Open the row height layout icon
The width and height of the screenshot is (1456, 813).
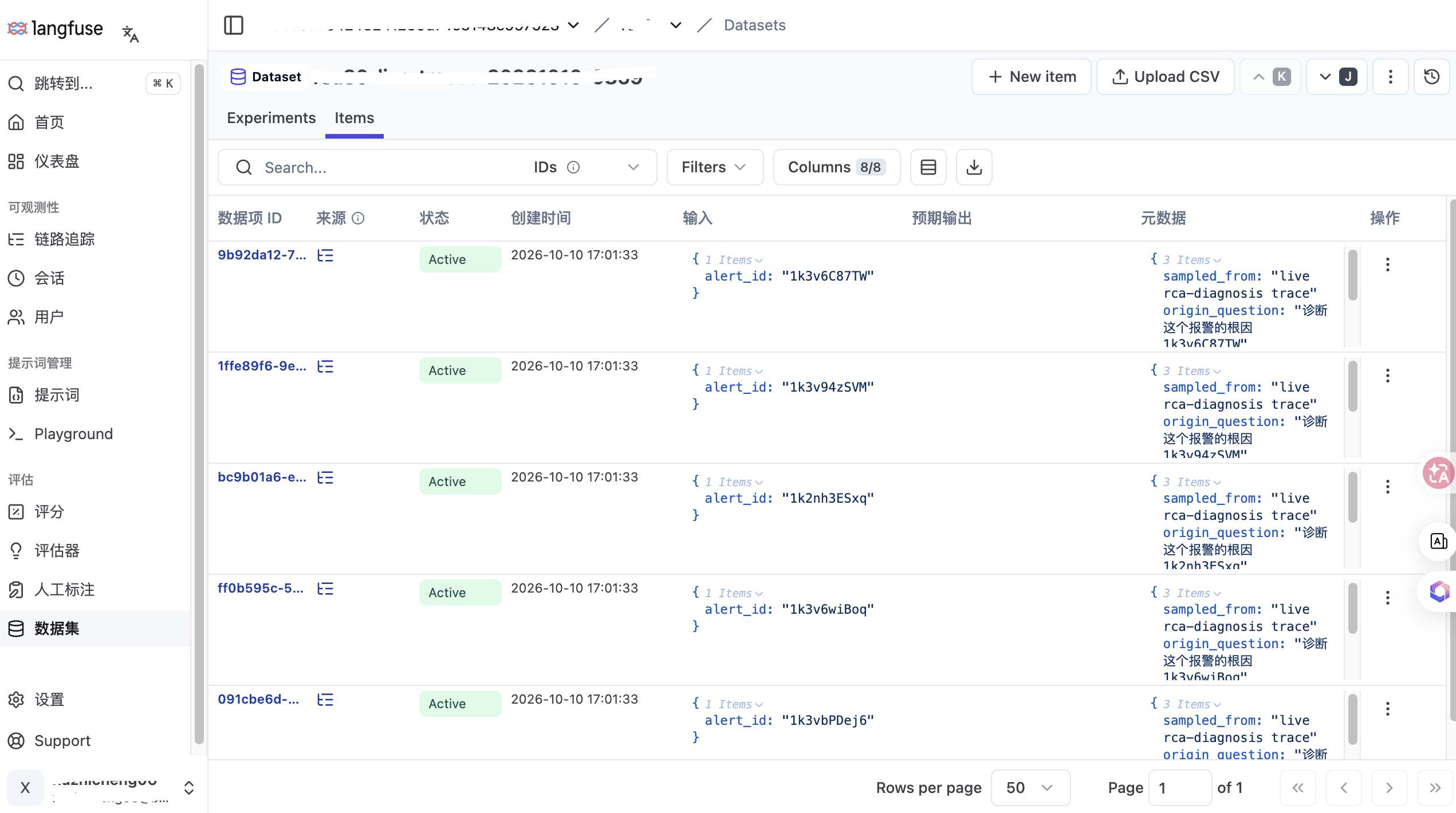click(928, 167)
